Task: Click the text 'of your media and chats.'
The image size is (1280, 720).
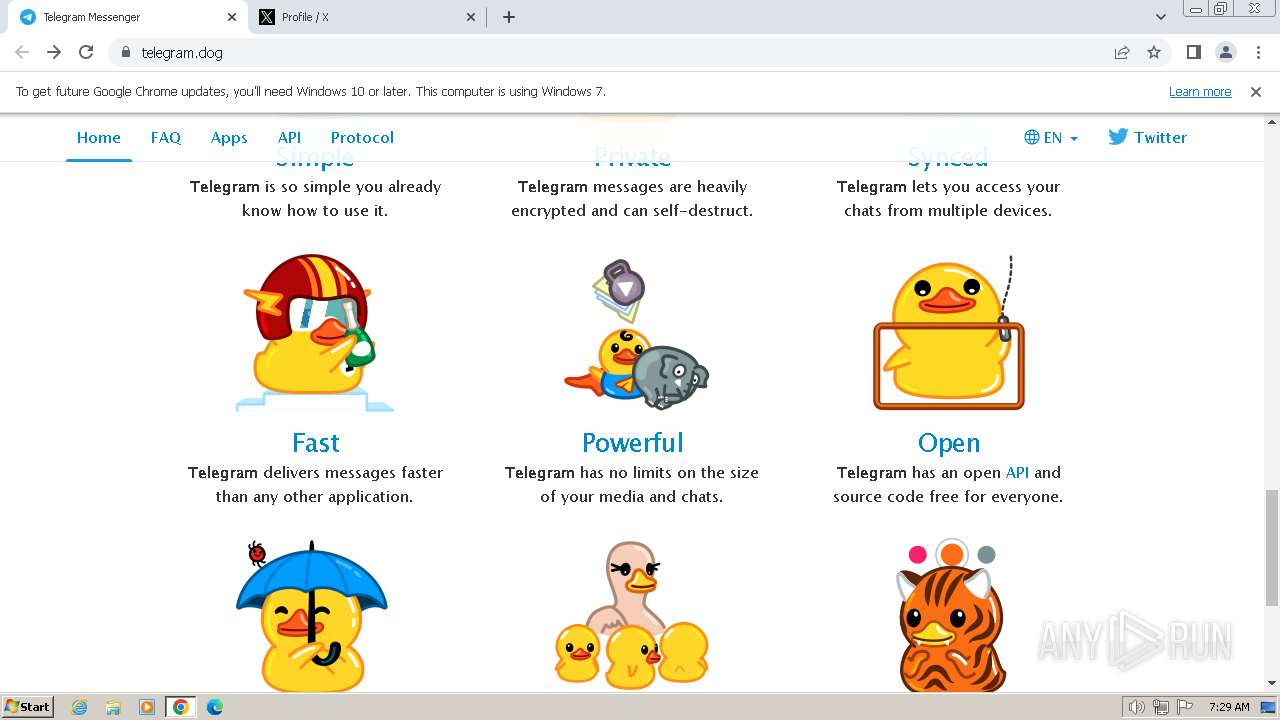Action: 632,496
